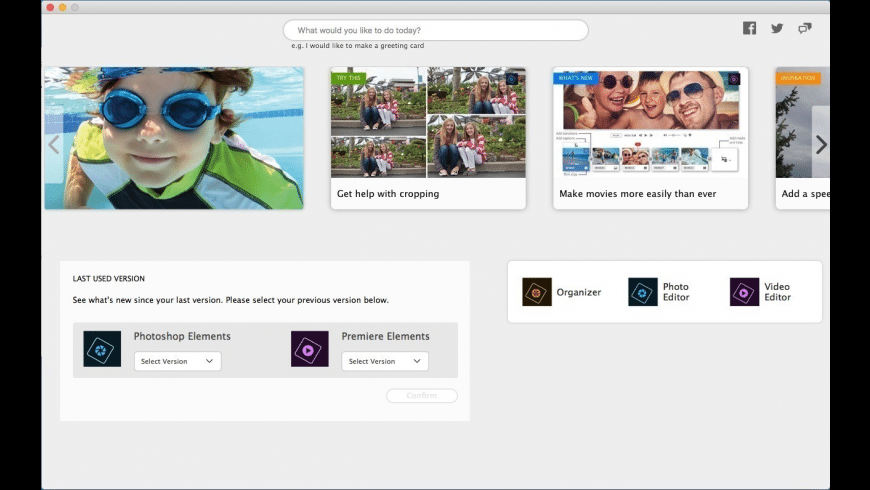870x490 pixels.
Task: Click the 'TRY THIS' green tag
Action: [348, 78]
